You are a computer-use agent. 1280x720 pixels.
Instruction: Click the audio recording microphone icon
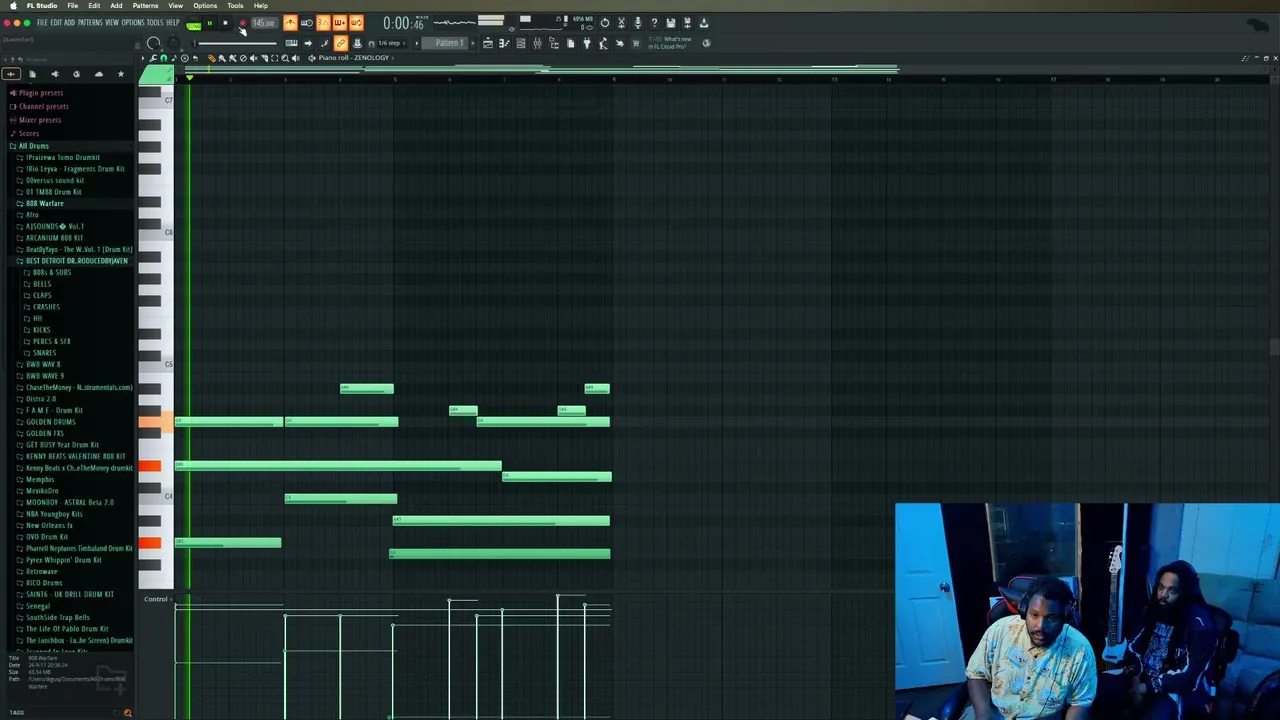tap(638, 23)
